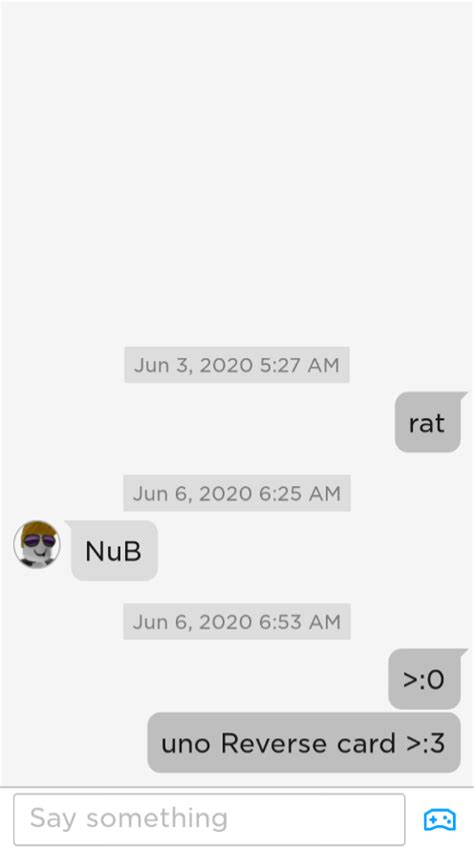Tap the empty chat area above messages

click(237, 163)
